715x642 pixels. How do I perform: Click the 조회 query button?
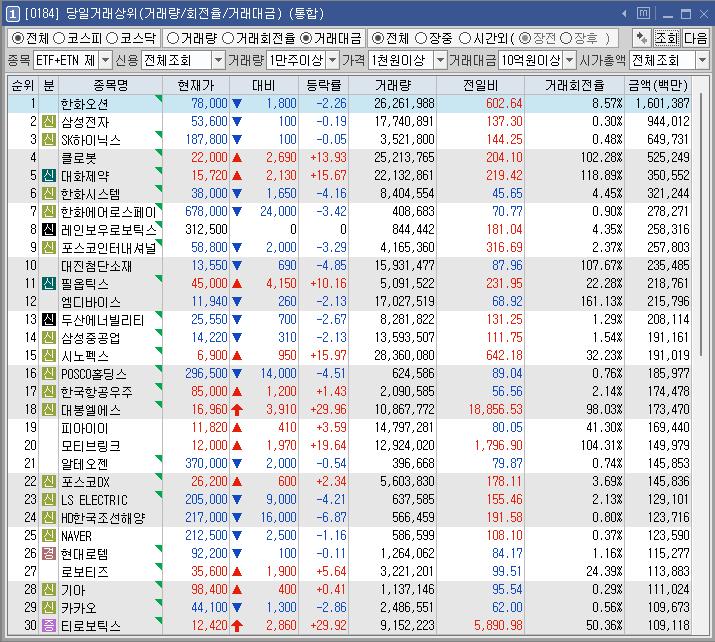pyautogui.click(x=666, y=38)
